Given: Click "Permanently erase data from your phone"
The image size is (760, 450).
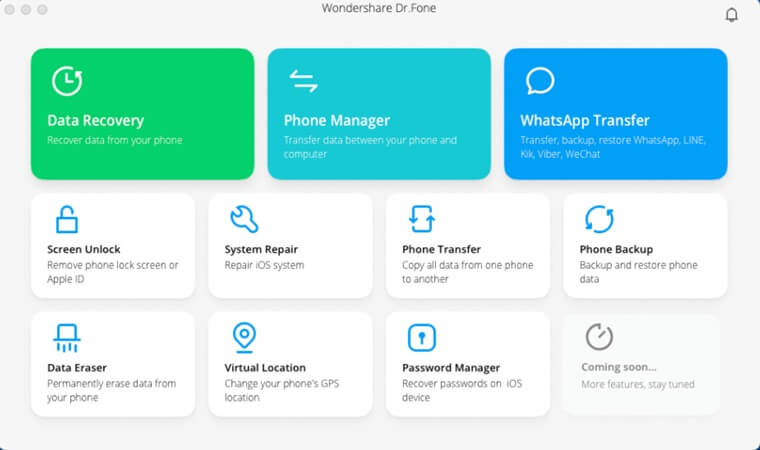Looking at the screenshot, I should [x=111, y=390].
